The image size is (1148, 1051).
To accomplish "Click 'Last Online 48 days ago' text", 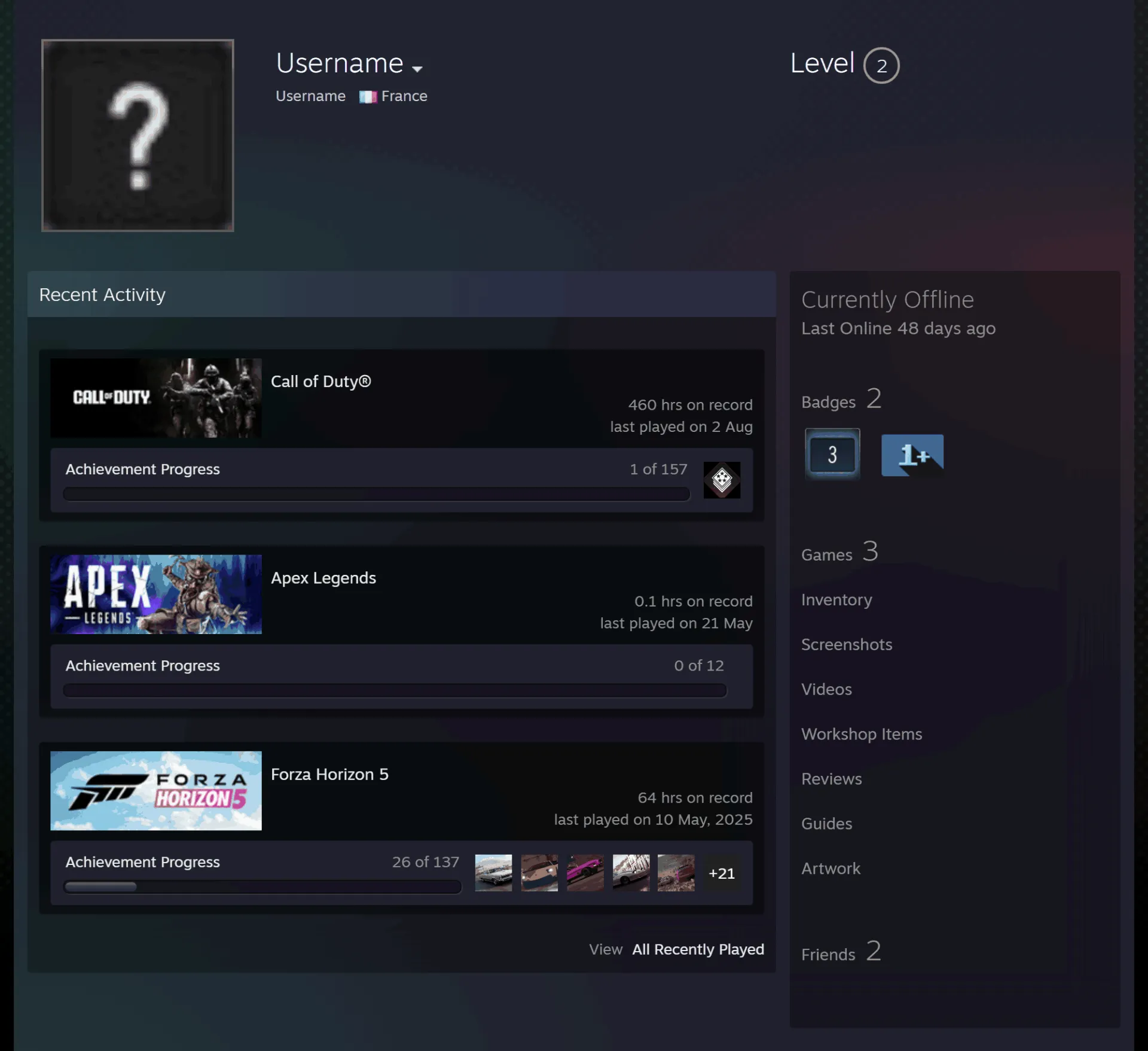I will pyautogui.click(x=898, y=328).
